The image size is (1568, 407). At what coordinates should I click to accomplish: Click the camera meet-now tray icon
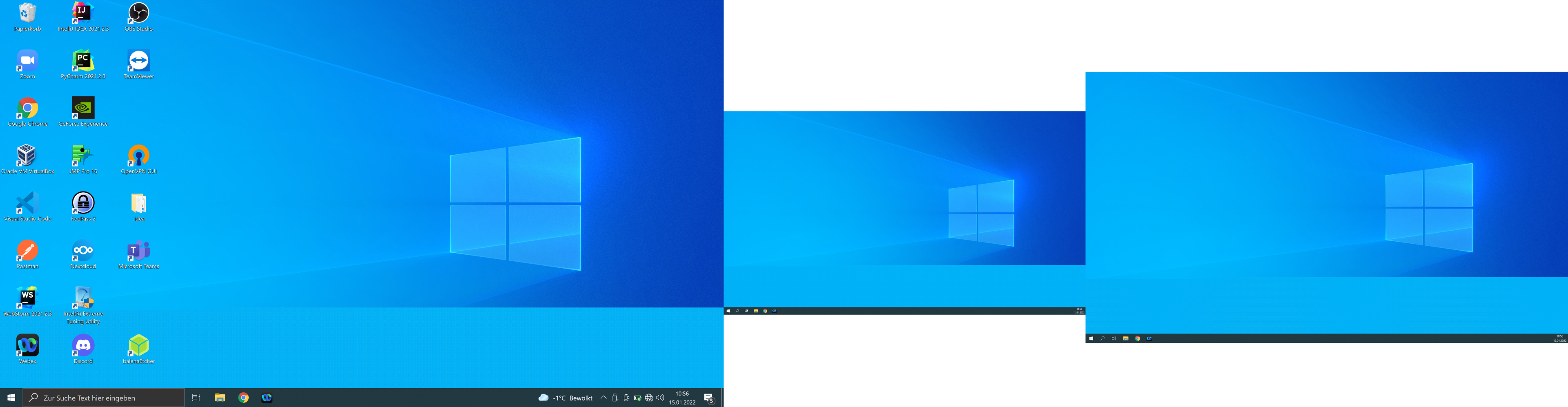pos(626,397)
